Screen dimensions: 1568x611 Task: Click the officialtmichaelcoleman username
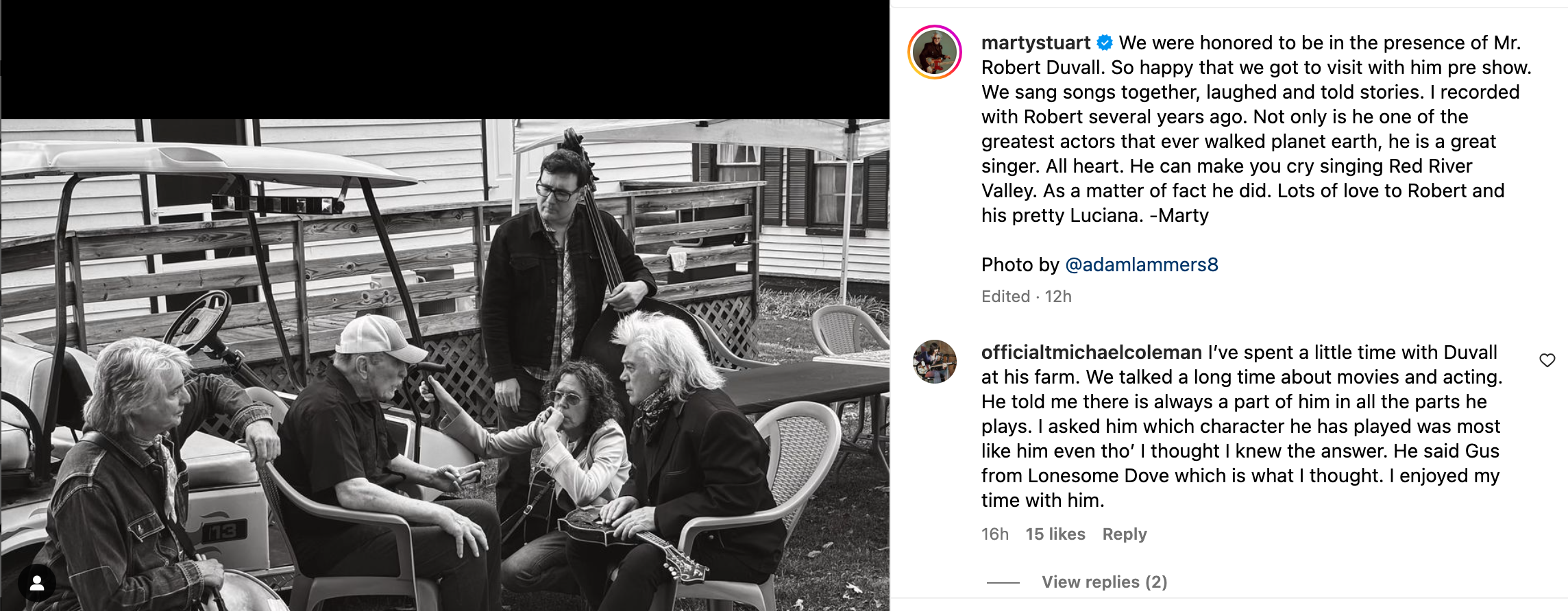click(x=1091, y=353)
